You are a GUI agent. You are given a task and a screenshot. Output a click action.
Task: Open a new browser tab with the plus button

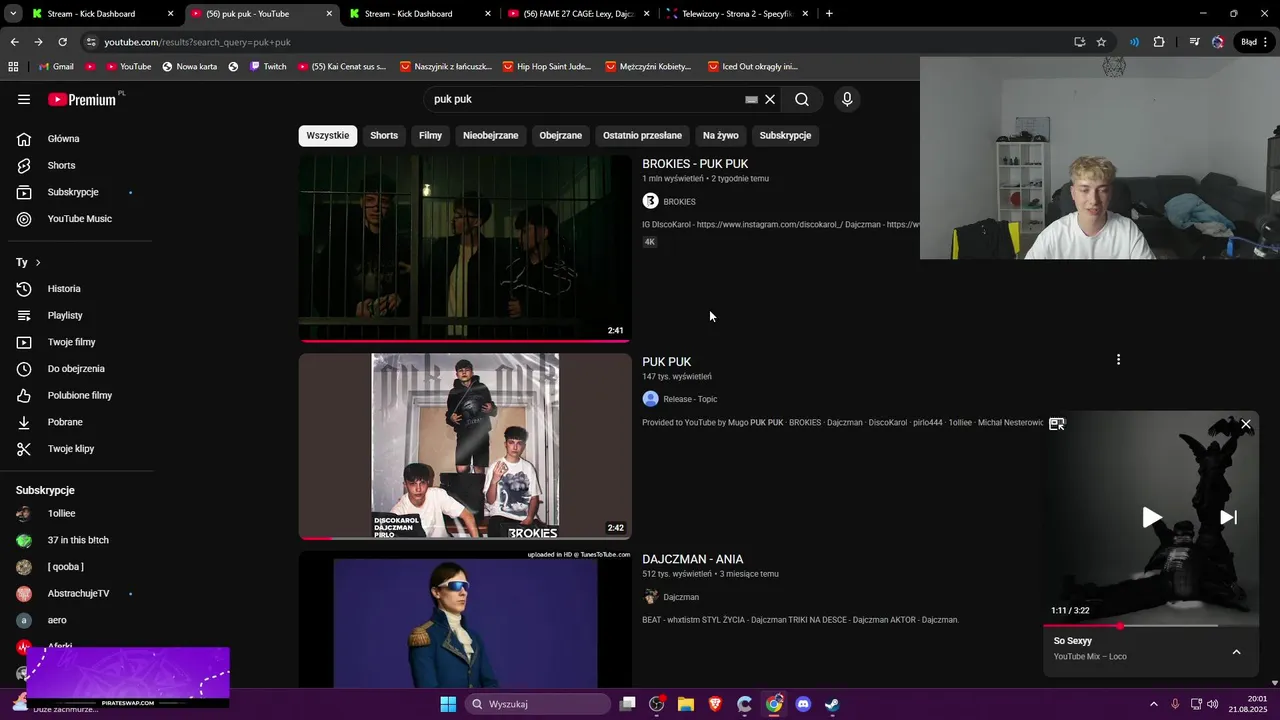pos(829,14)
